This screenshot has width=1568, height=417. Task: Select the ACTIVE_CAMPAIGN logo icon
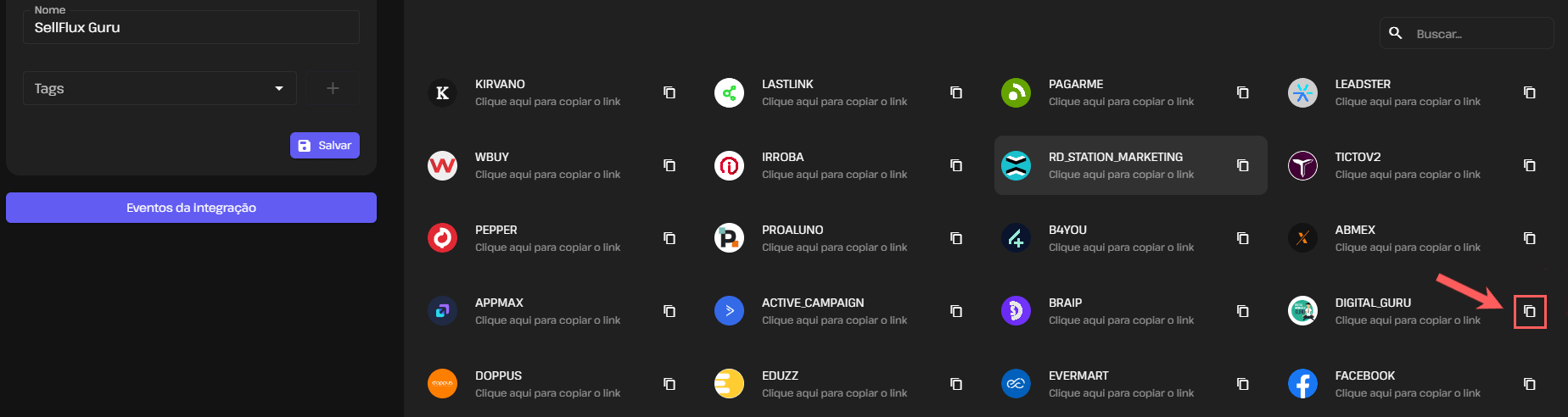[x=729, y=311]
